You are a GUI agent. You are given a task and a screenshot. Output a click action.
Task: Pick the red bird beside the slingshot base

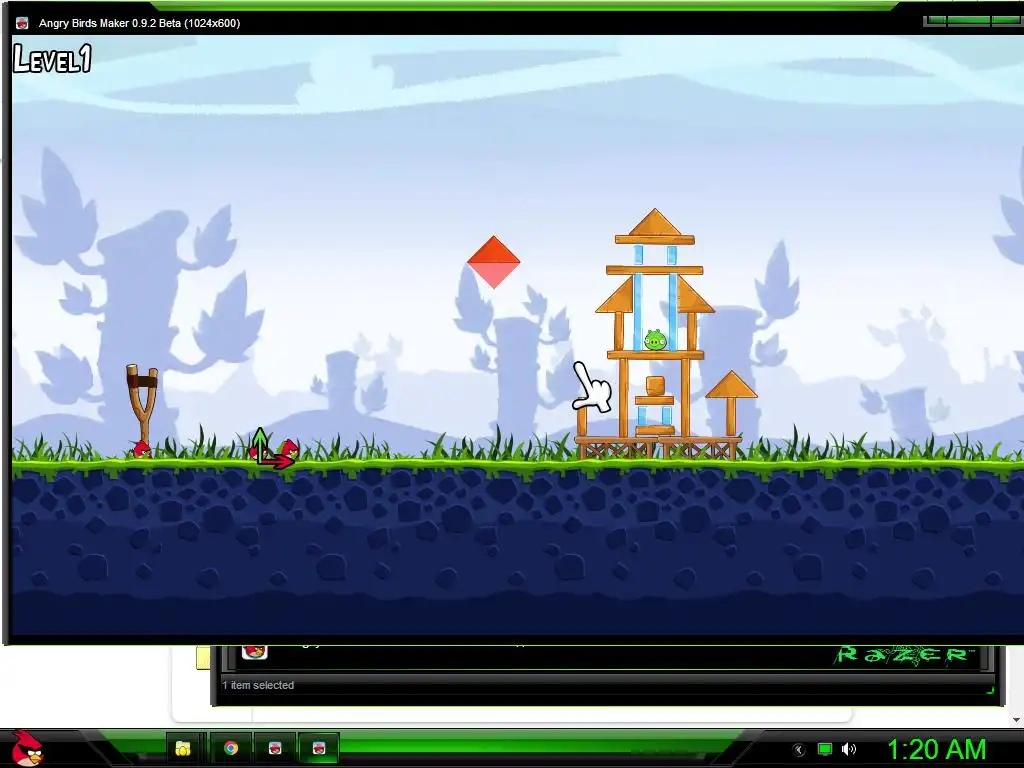(x=141, y=449)
